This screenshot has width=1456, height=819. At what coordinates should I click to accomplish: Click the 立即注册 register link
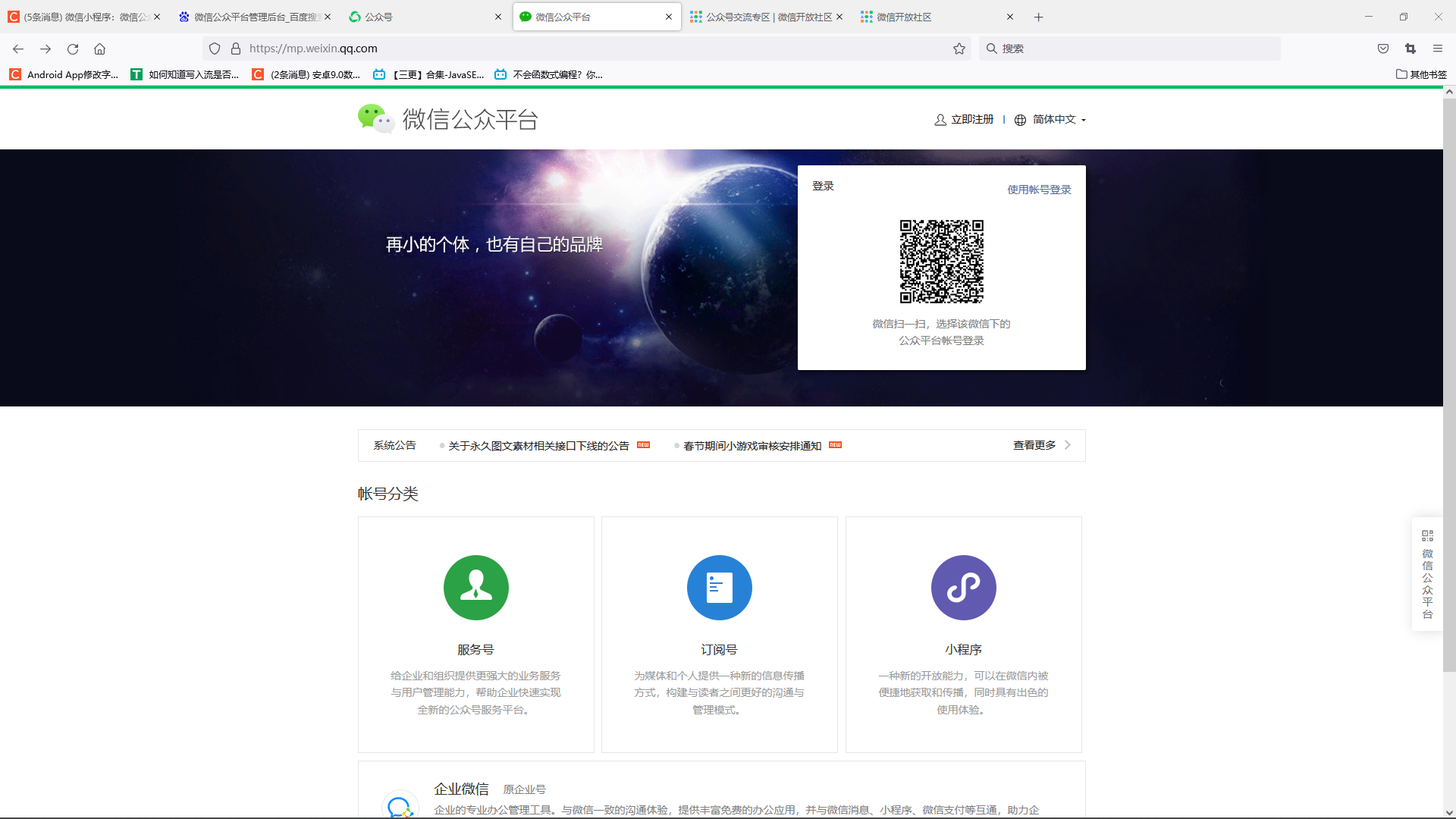pos(971,120)
